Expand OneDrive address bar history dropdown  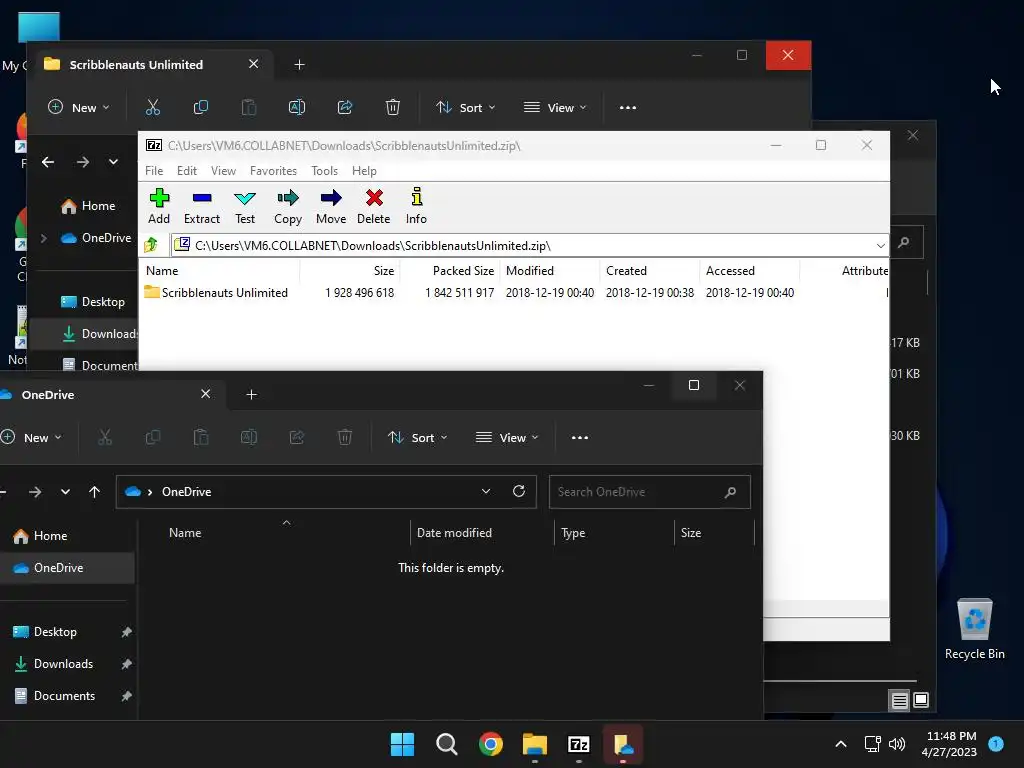pyautogui.click(x=486, y=491)
